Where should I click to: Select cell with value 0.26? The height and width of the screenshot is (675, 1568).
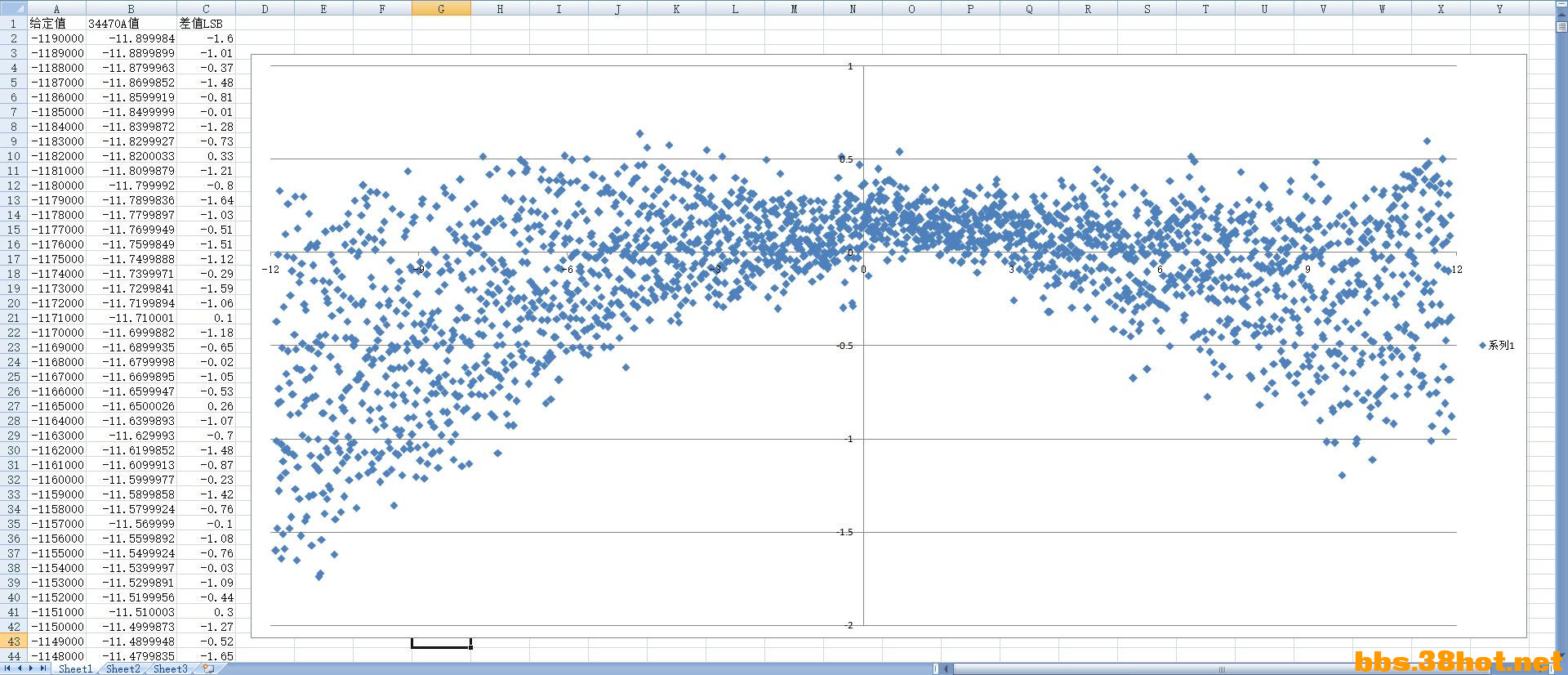tap(206, 406)
